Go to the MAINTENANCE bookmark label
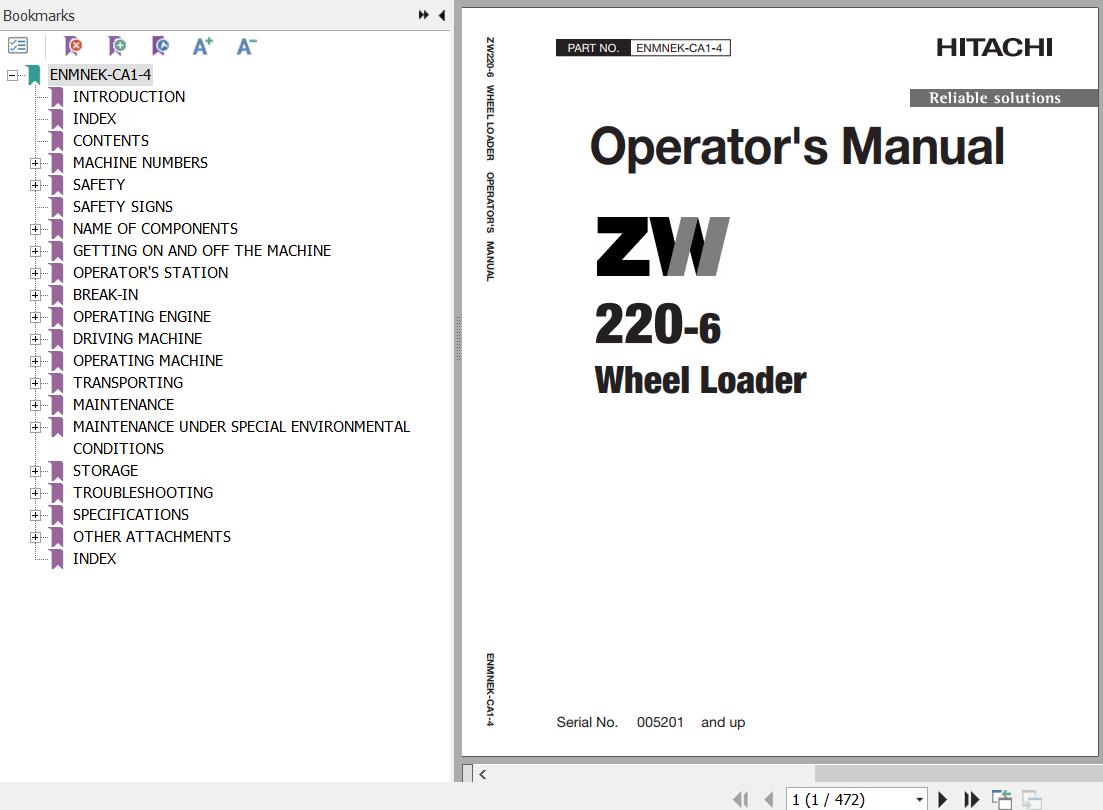 pyautogui.click(x=123, y=405)
